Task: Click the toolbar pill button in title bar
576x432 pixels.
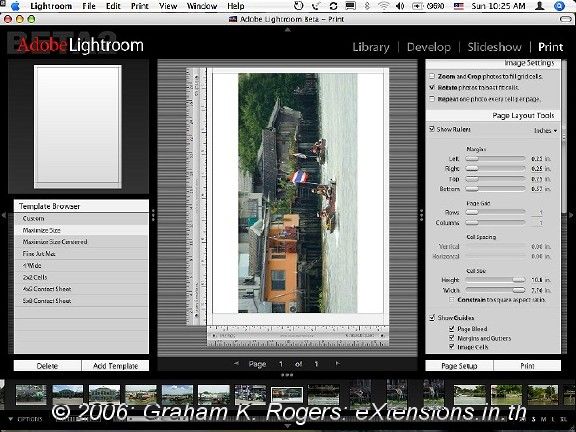Action: point(566,19)
